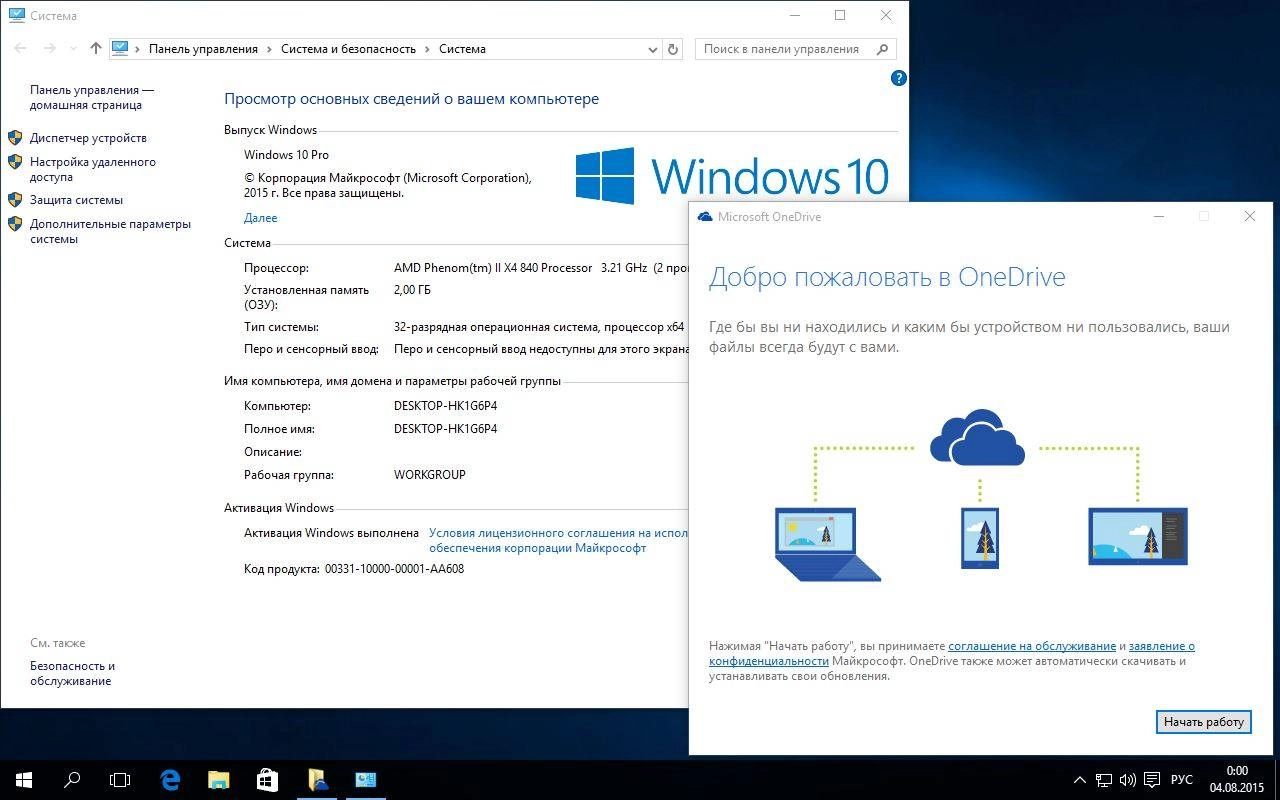The width and height of the screenshot is (1280, 800).
Task: Select installed memory value '2,00 ГБ'
Action: pos(413,290)
